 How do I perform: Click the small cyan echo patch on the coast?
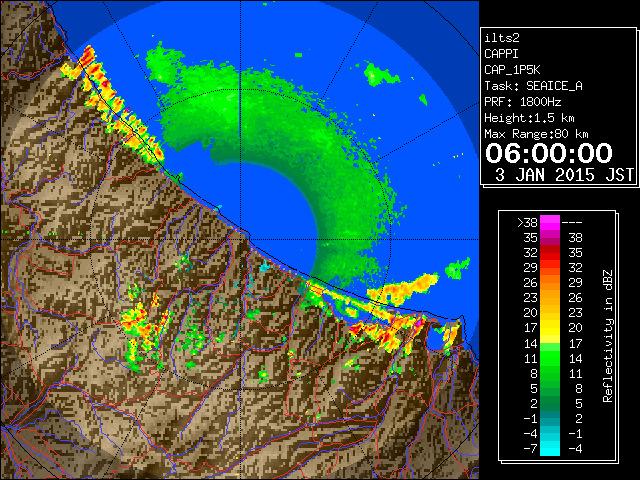point(265,267)
